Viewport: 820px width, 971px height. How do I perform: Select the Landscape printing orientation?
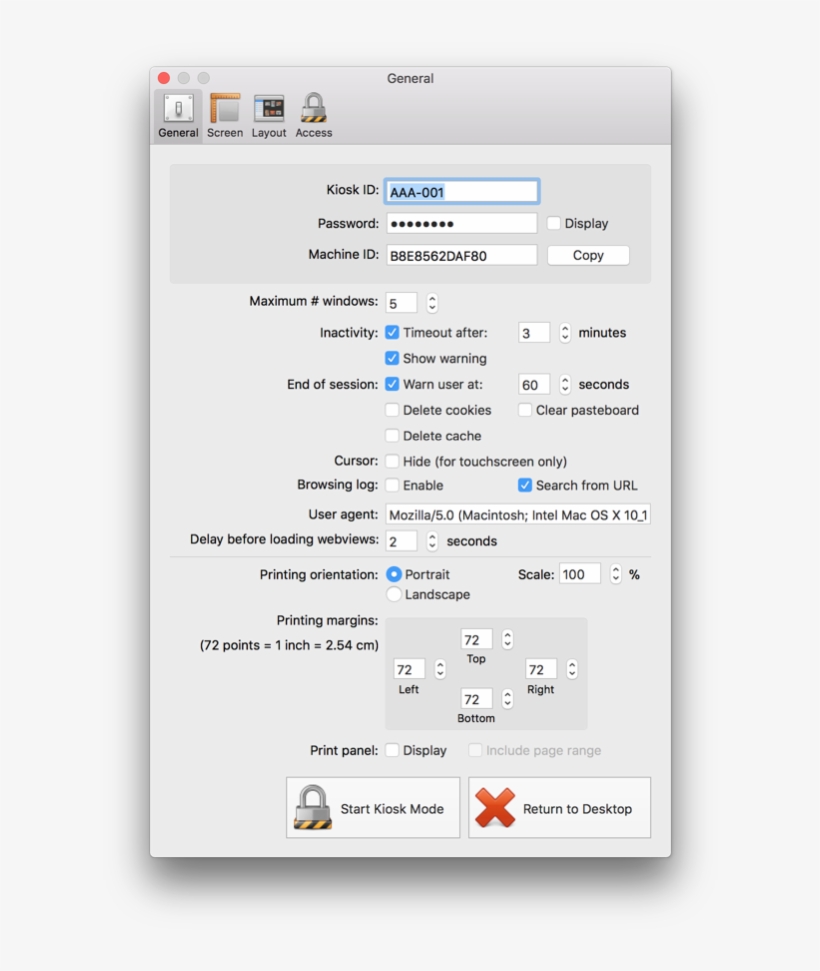pyautogui.click(x=394, y=594)
